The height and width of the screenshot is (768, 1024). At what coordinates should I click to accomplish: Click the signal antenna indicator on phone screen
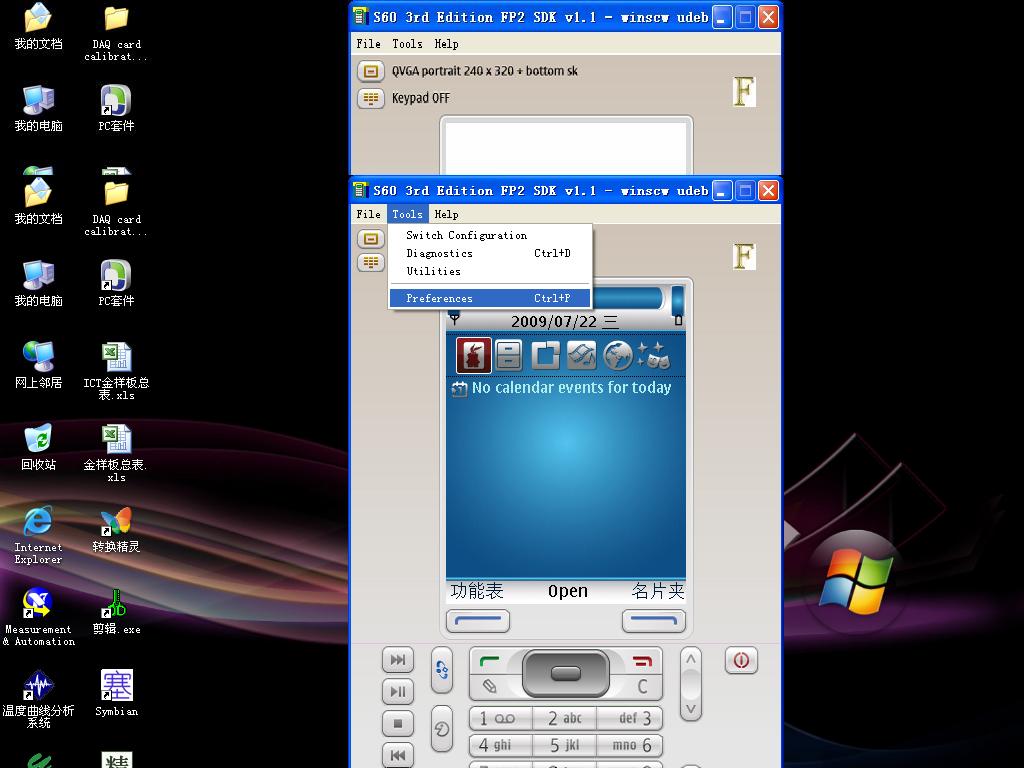click(455, 319)
